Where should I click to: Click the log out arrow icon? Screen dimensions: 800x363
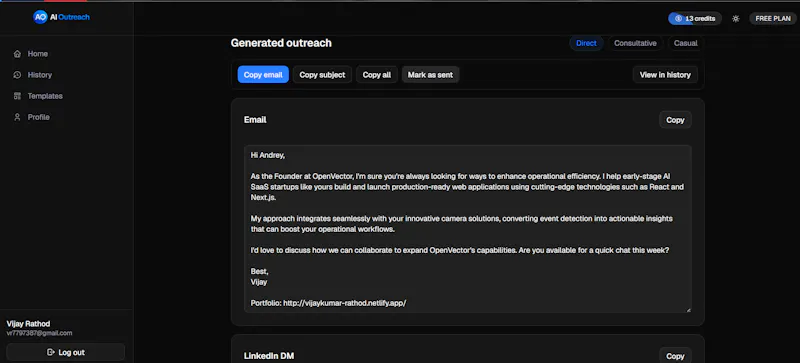pos(51,352)
